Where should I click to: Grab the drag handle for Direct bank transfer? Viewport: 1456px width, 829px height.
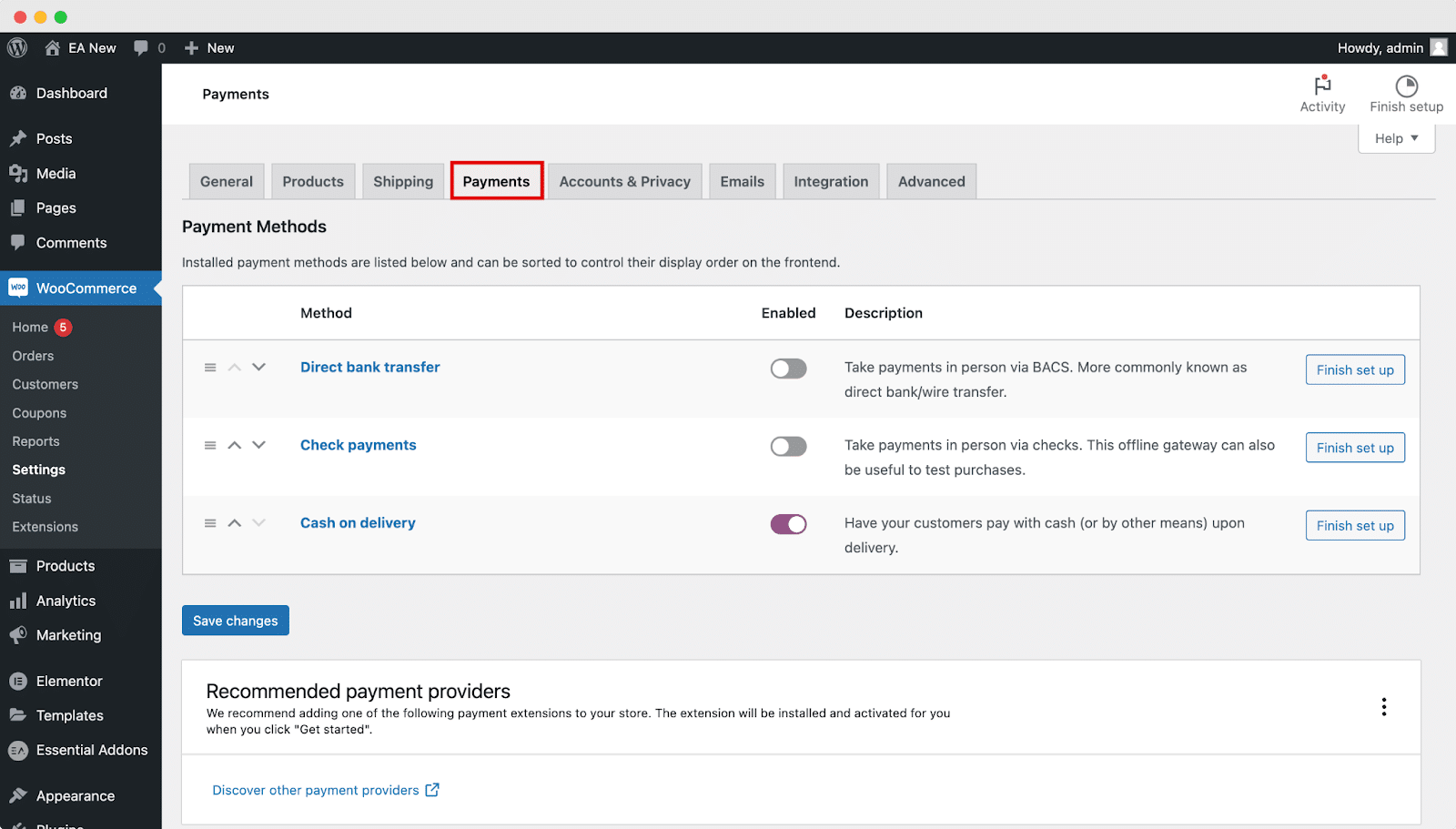(210, 368)
